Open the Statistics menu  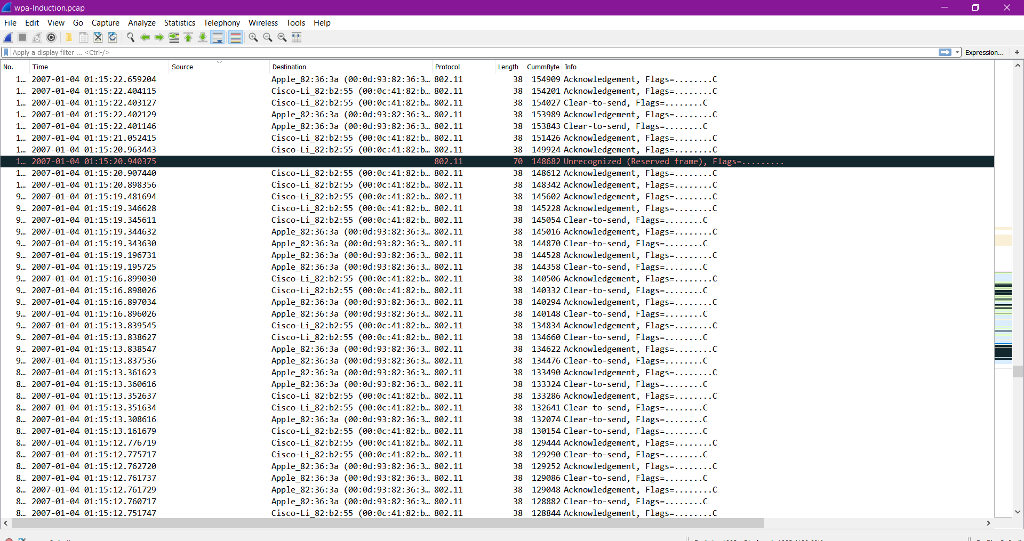click(x=180, y=23)
